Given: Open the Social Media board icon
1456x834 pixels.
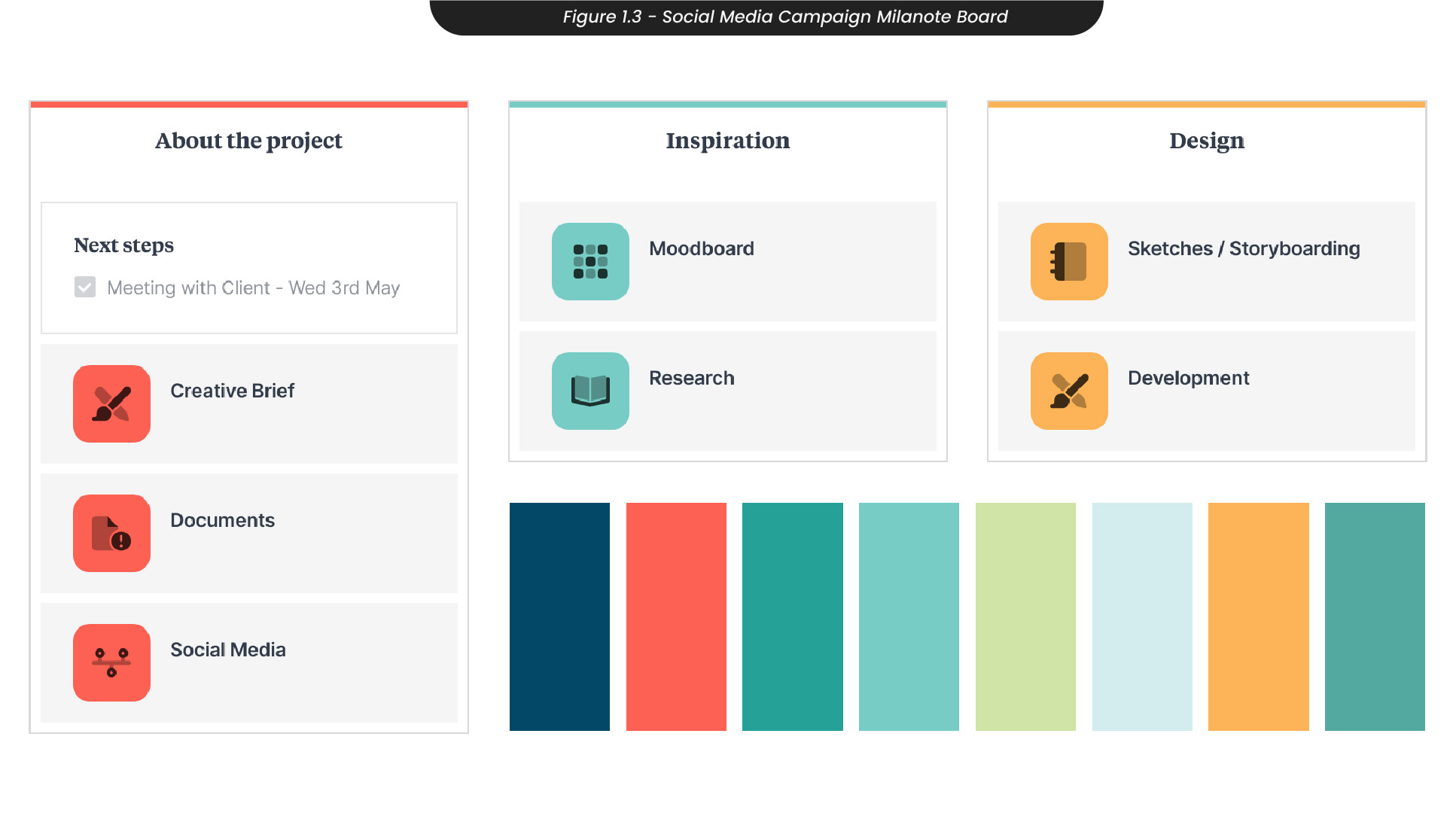Looking at the screenshot, I should pos(111,663).
